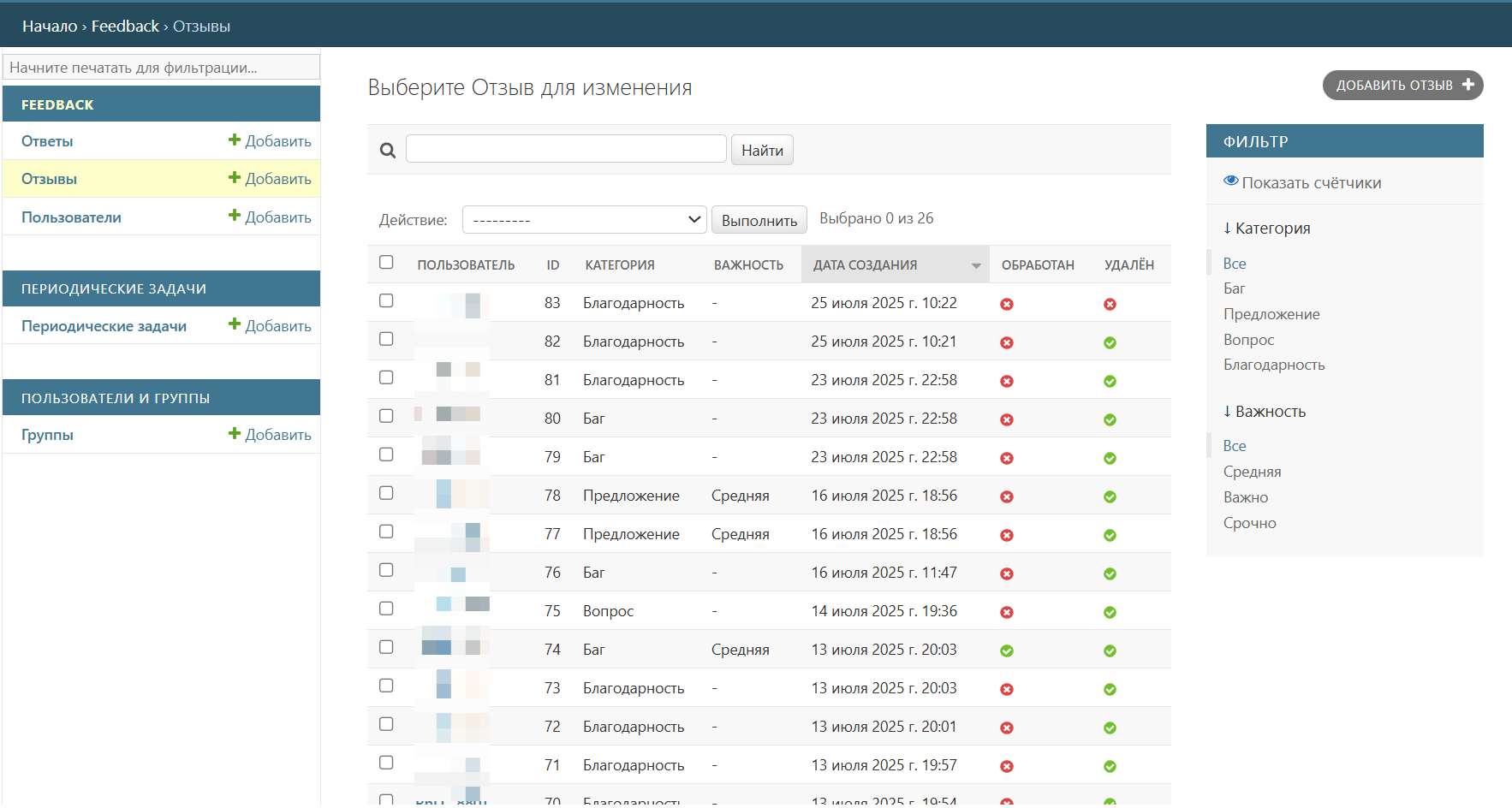Focus the sidebar filter text field

162,68
